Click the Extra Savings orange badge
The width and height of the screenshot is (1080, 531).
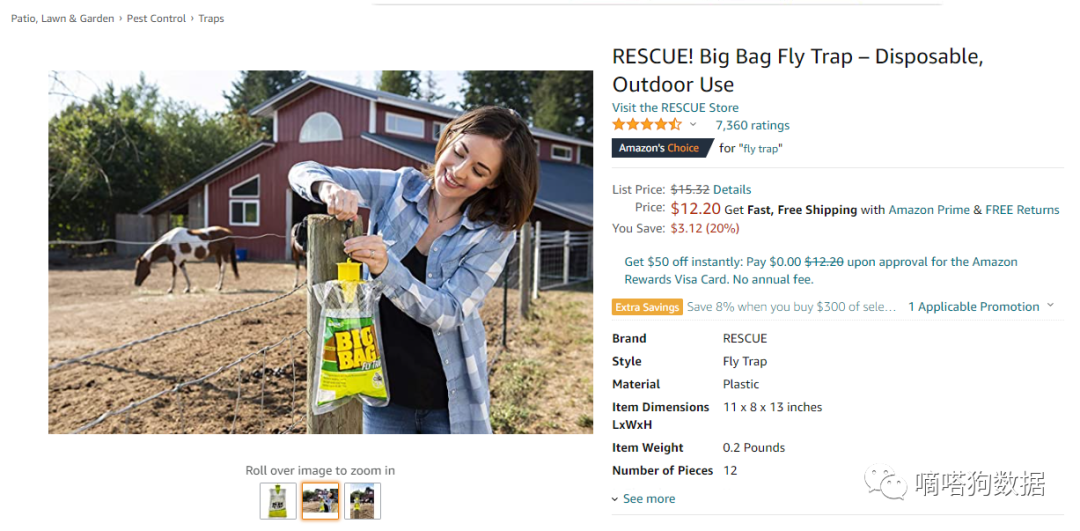[647, 307]
